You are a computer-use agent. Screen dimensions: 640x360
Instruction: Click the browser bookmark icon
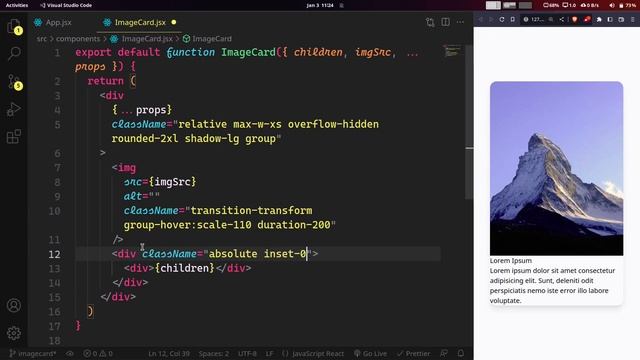513,19
